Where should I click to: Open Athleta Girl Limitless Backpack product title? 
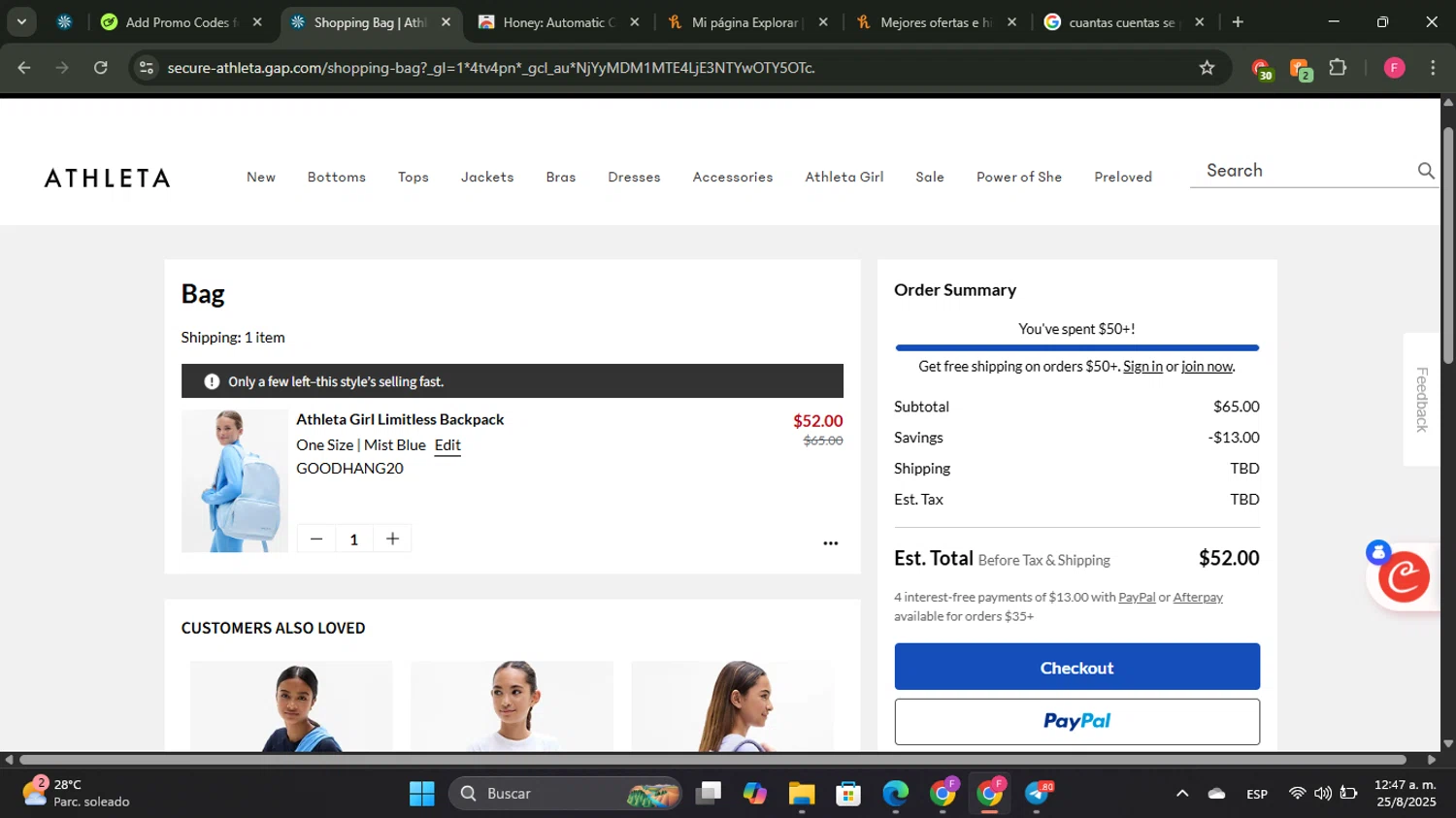pos(400,419)
